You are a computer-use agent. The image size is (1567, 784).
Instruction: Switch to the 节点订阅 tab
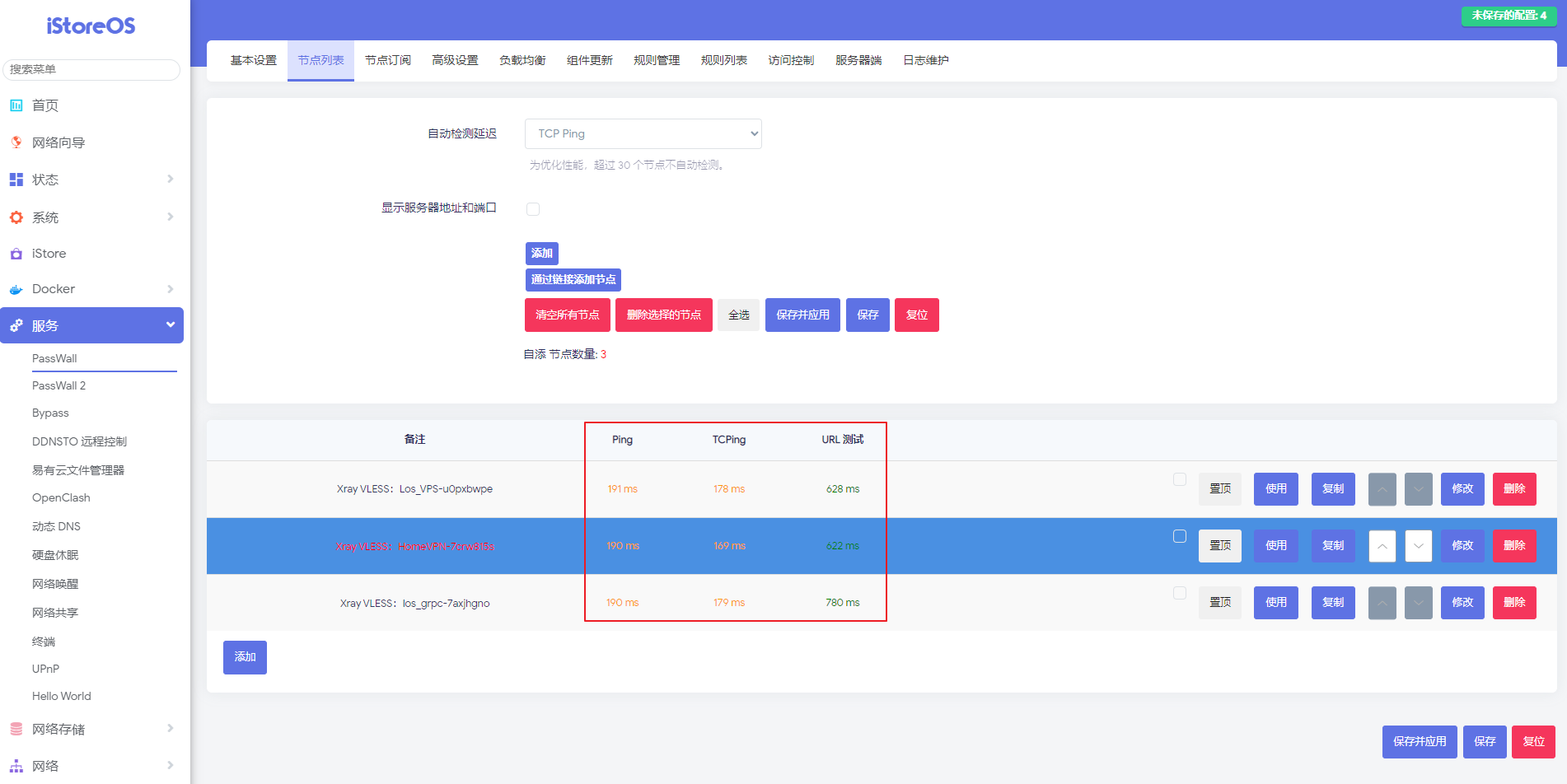[x=387, y=60]
